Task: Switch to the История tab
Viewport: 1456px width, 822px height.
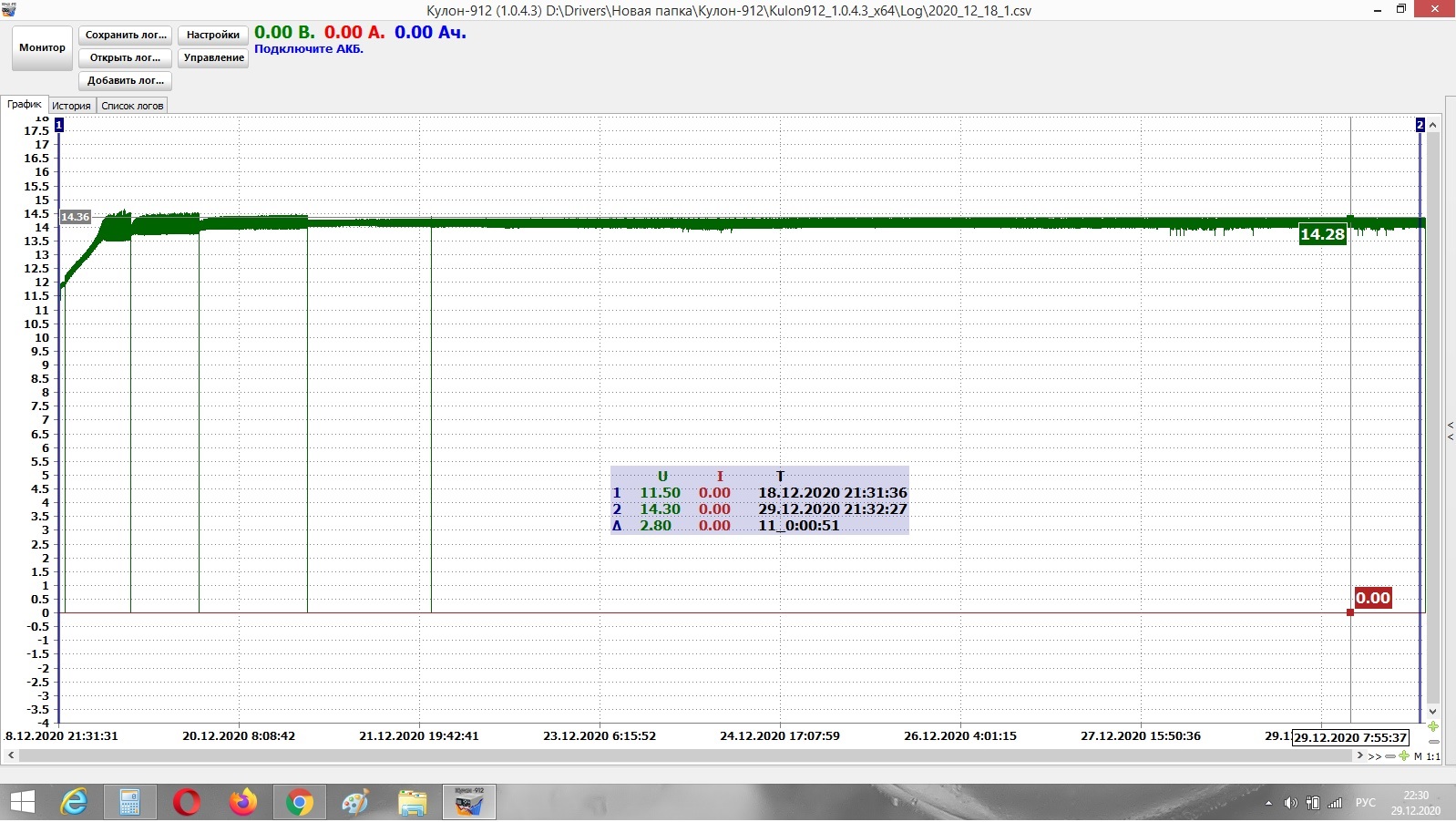Action: coord(71,106)
